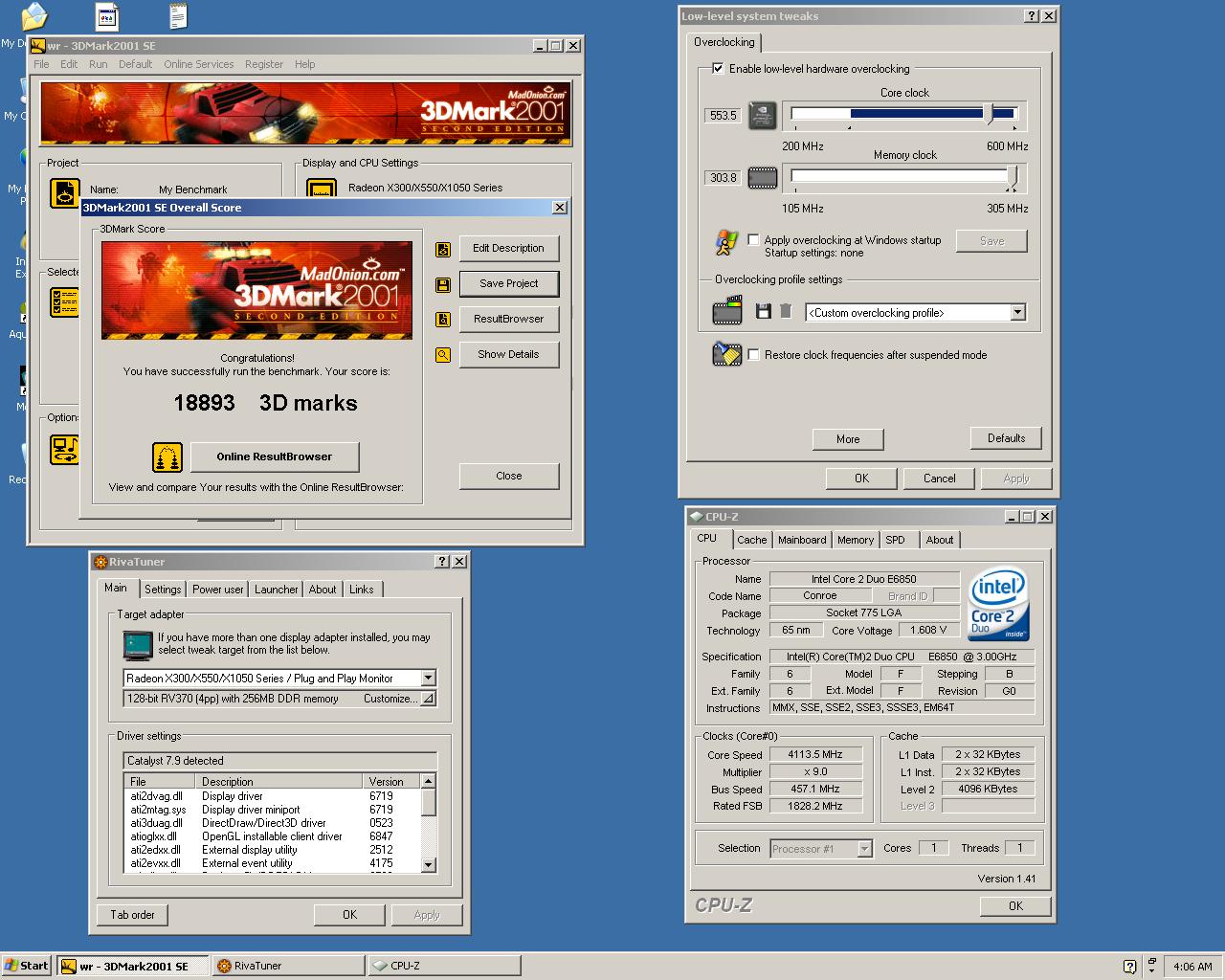Open the Custom overclocking profile dropdown
Image resolution: width=1225 pixels, height=980 pixels.
(x=1017, y=313)
